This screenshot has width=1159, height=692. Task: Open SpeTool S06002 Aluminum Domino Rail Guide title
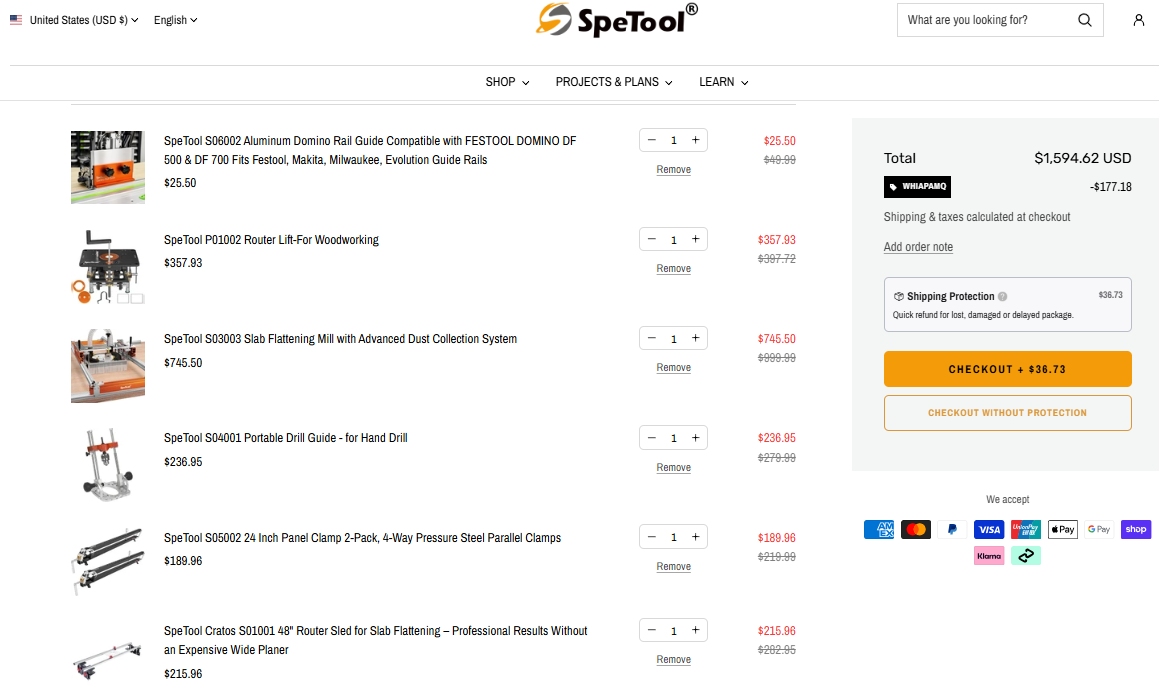tap(370, 150)
